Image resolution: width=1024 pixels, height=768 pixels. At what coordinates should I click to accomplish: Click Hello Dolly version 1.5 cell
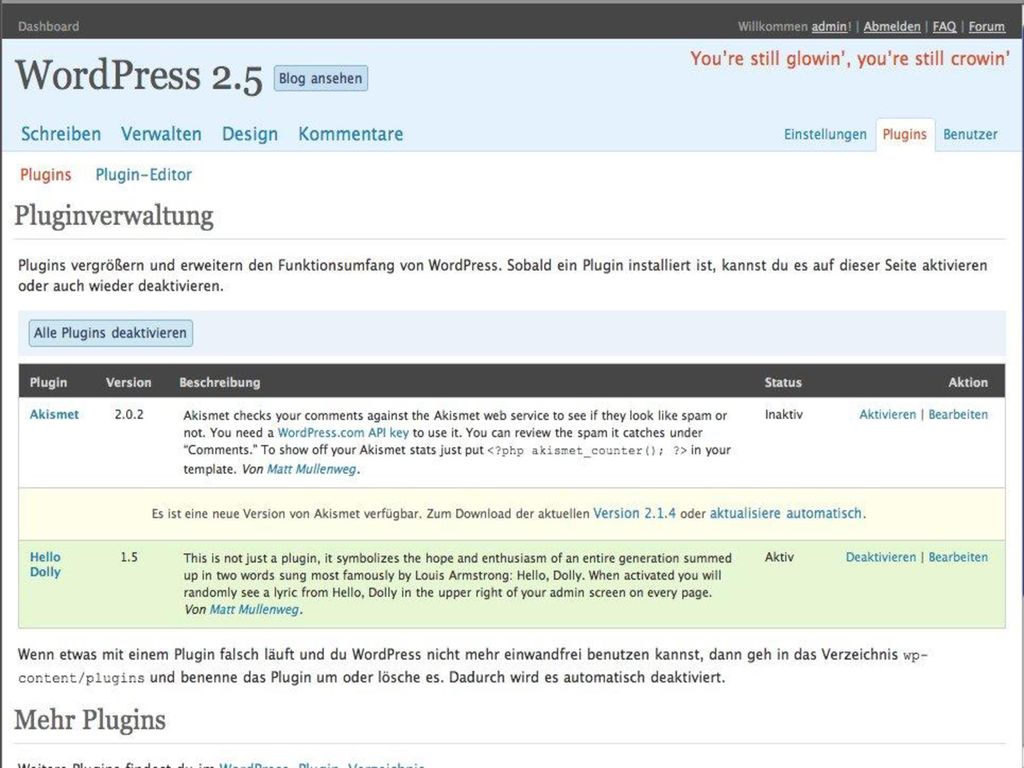tap(129, 557)
